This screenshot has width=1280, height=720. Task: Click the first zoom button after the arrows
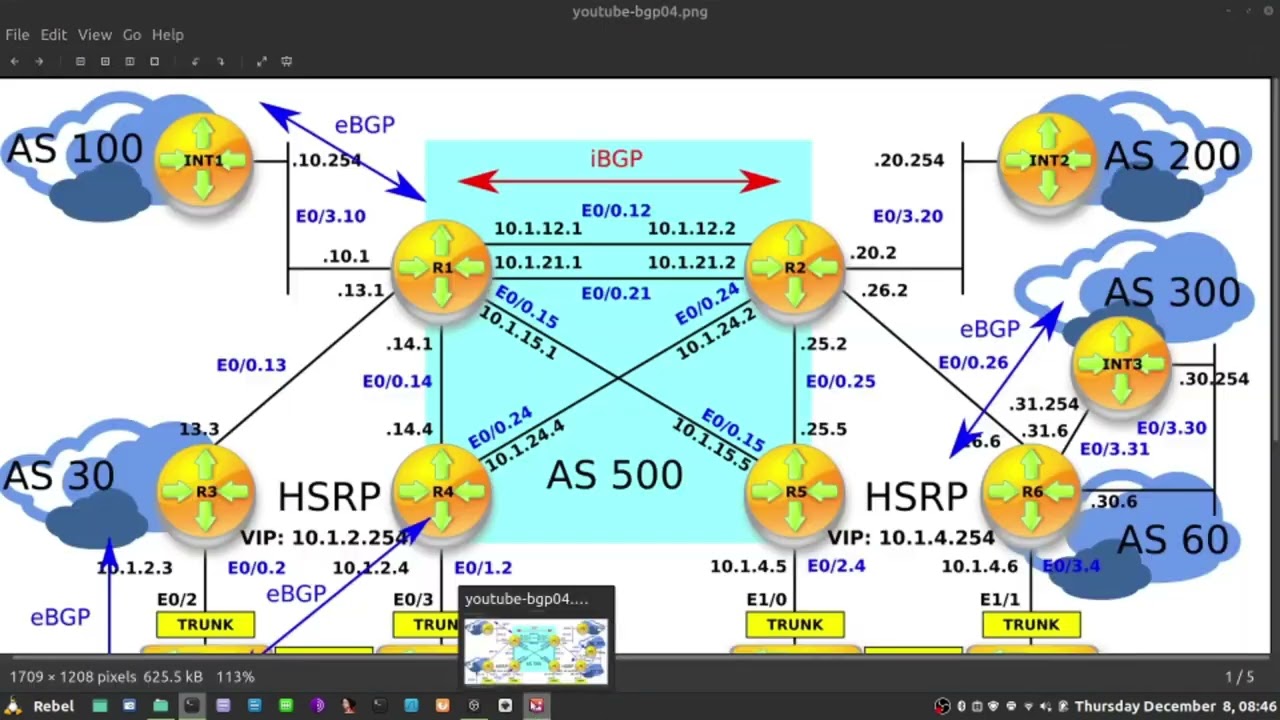pyautogui.click(x=80, y=62)
